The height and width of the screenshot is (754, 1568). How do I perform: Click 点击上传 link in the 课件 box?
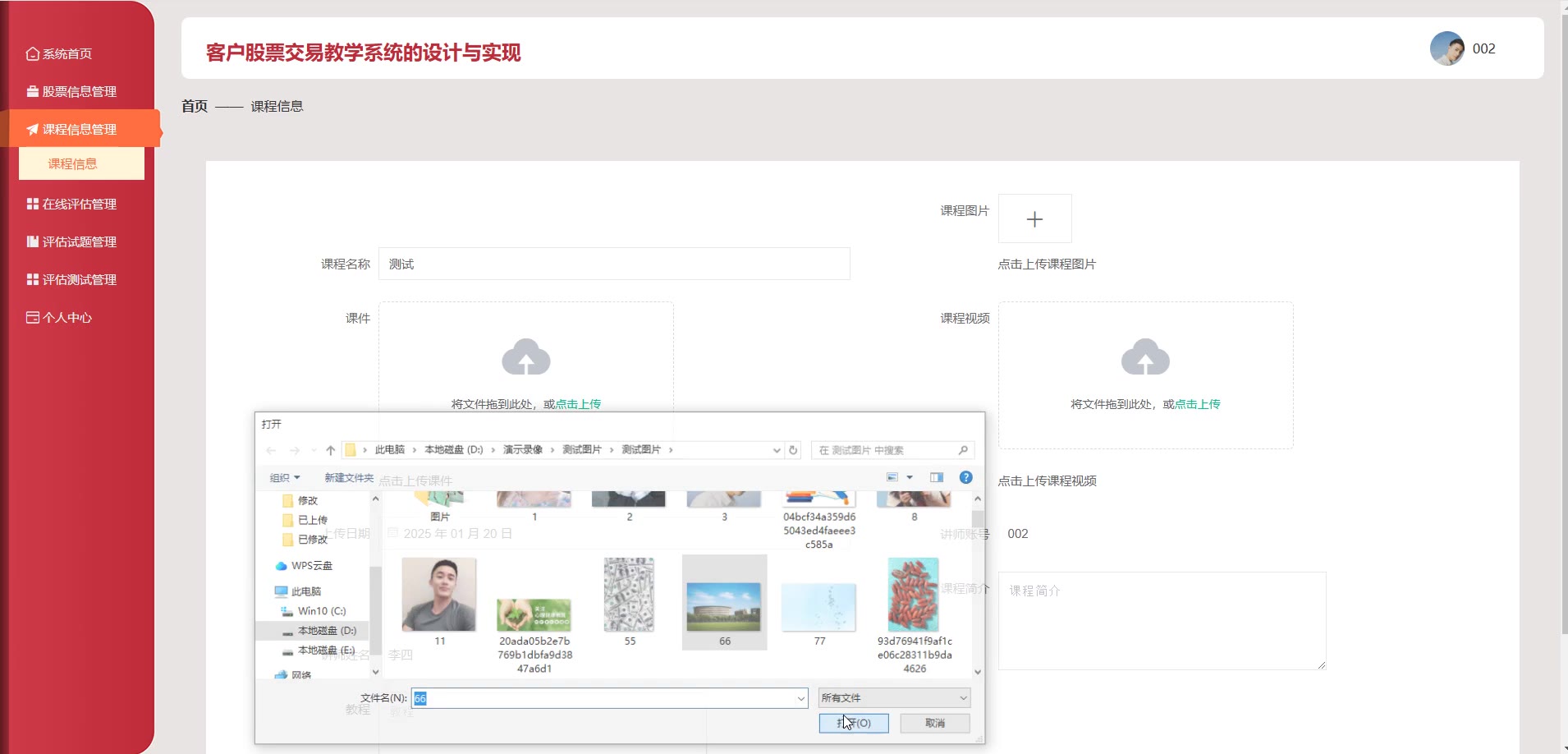pyautogui.click(x=578, y=404)
